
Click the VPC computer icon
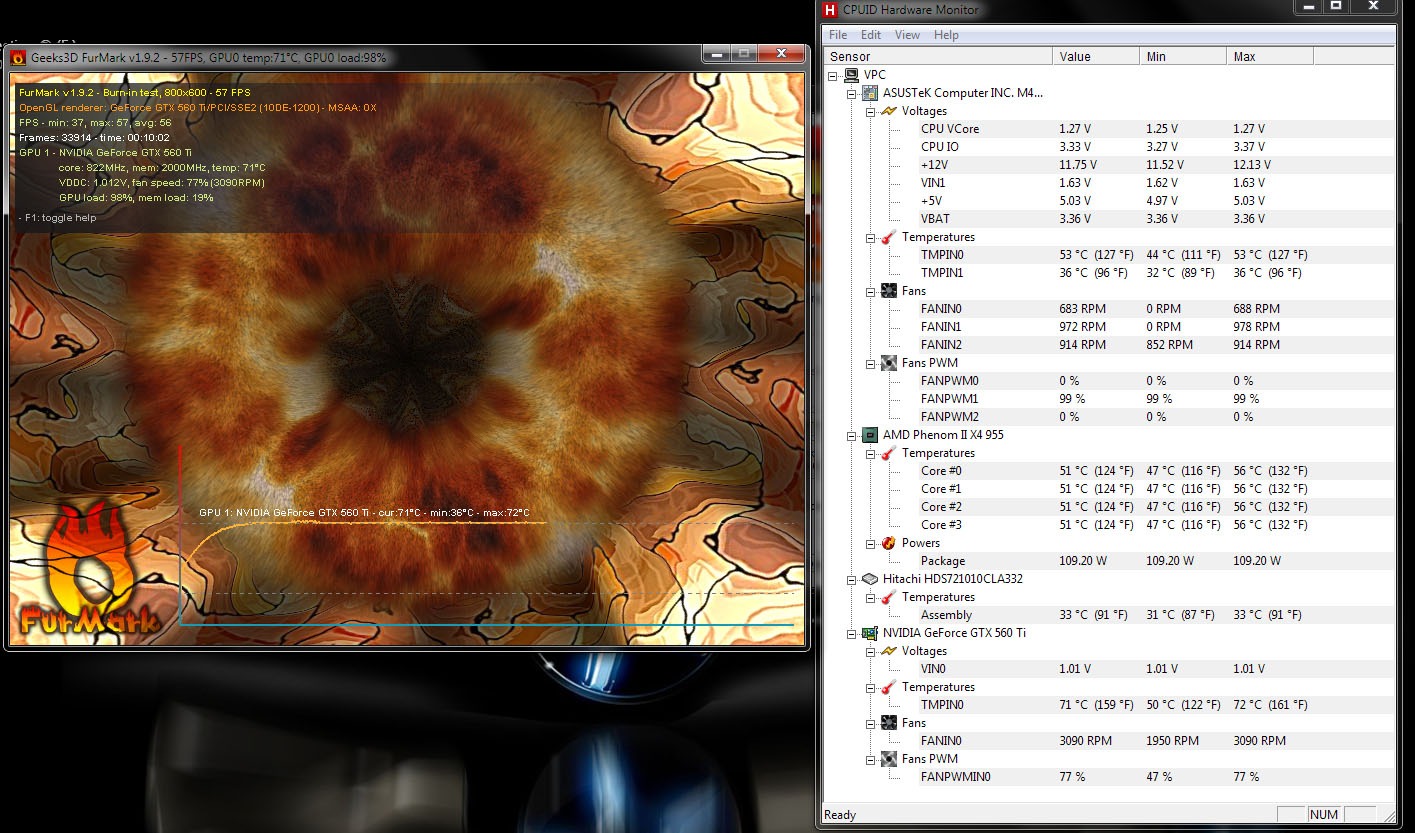851,75
